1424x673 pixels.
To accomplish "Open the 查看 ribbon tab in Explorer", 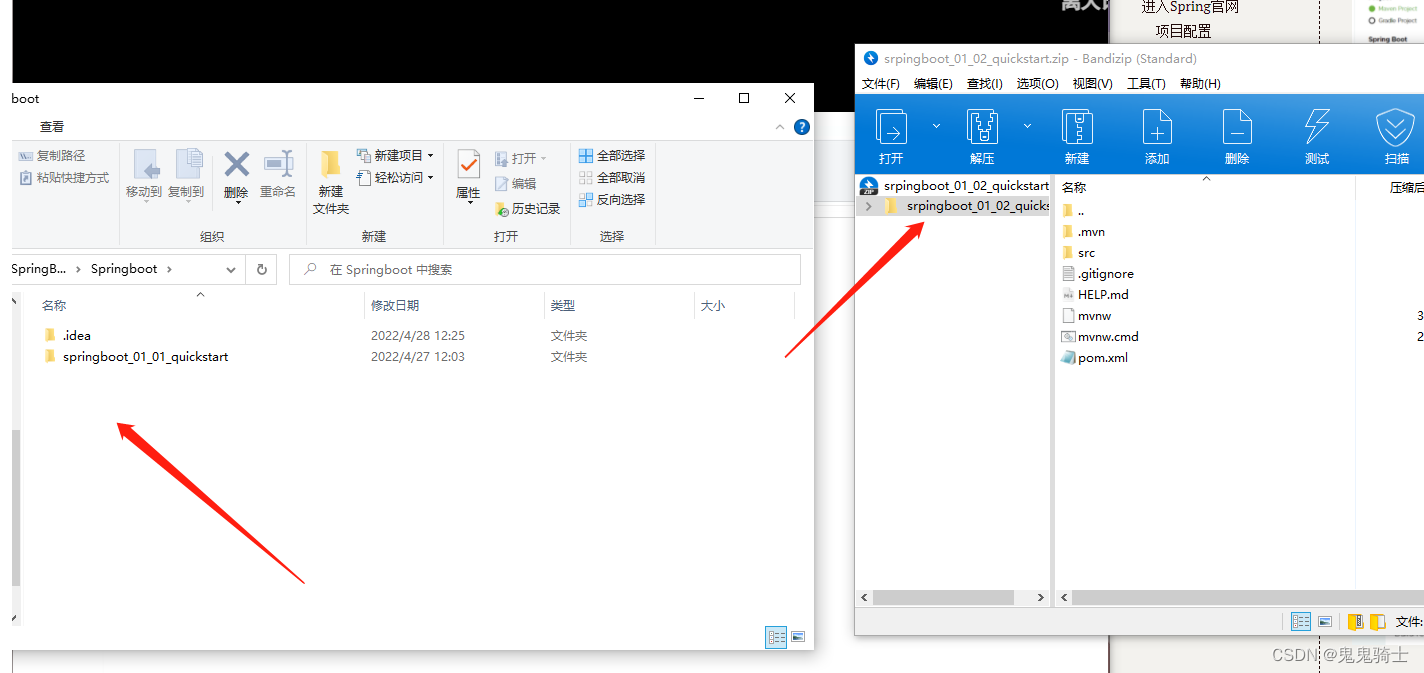I will point(52,127).
